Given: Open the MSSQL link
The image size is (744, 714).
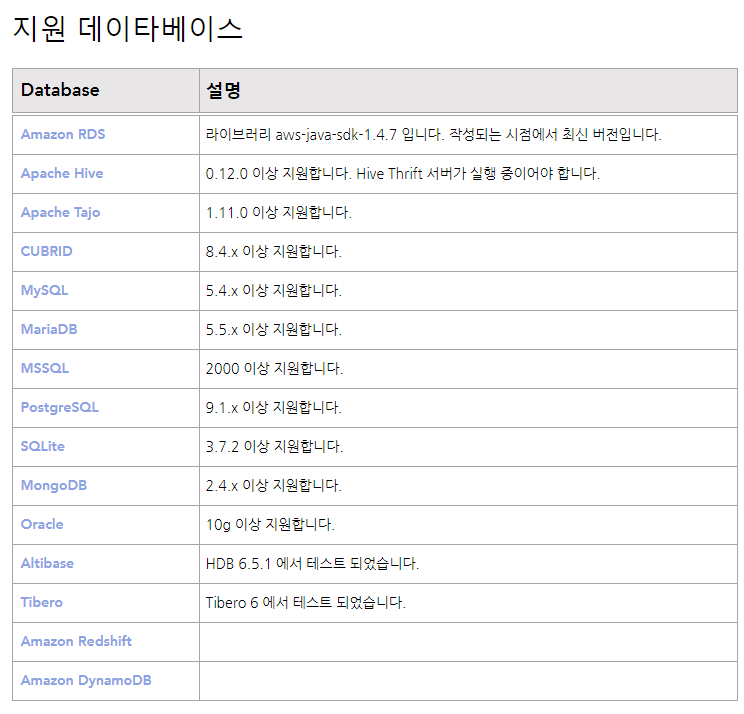Looking at the screenshot, I should point(45,368).
